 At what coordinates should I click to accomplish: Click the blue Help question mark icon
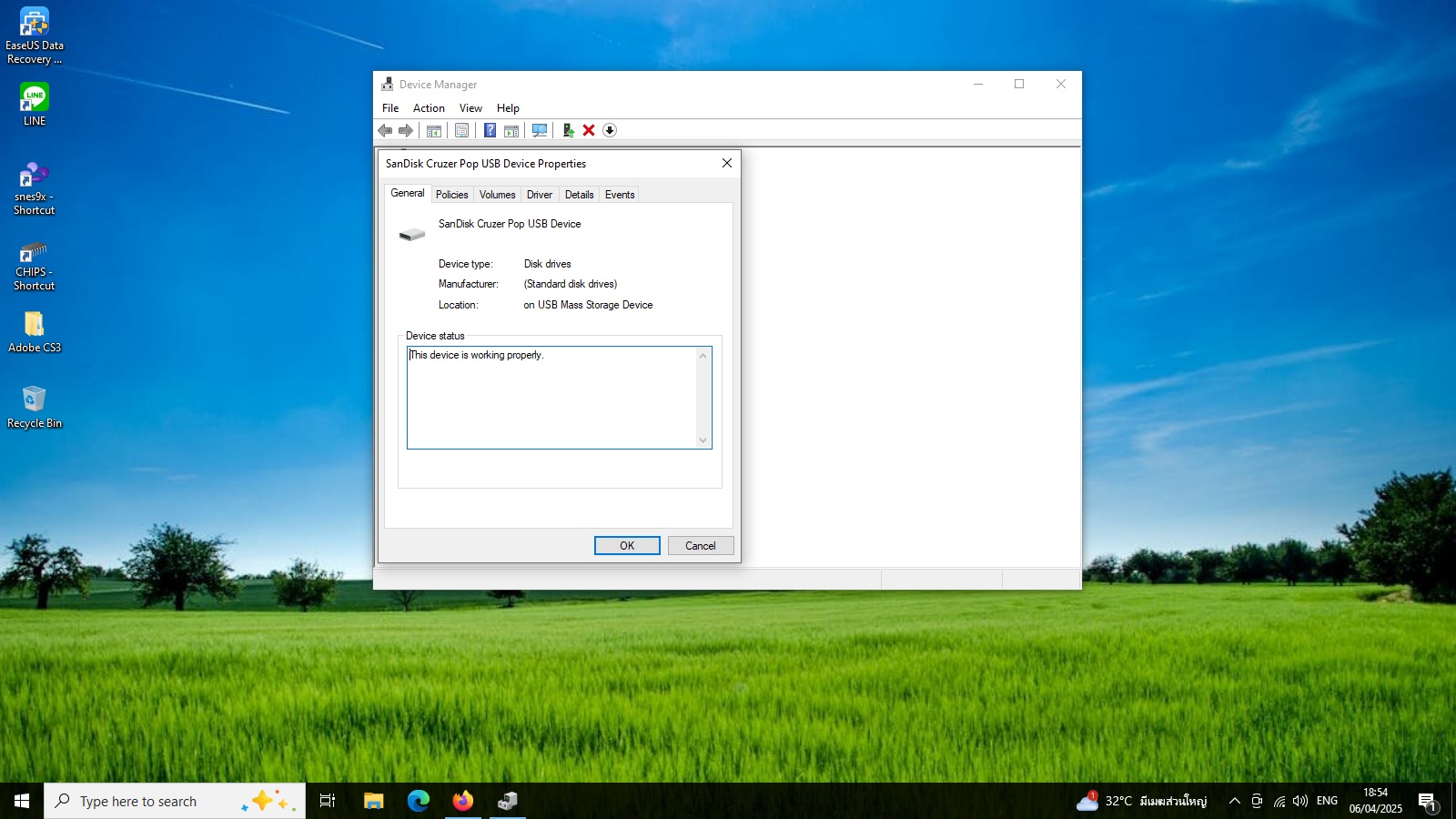[x=490, y=130]
